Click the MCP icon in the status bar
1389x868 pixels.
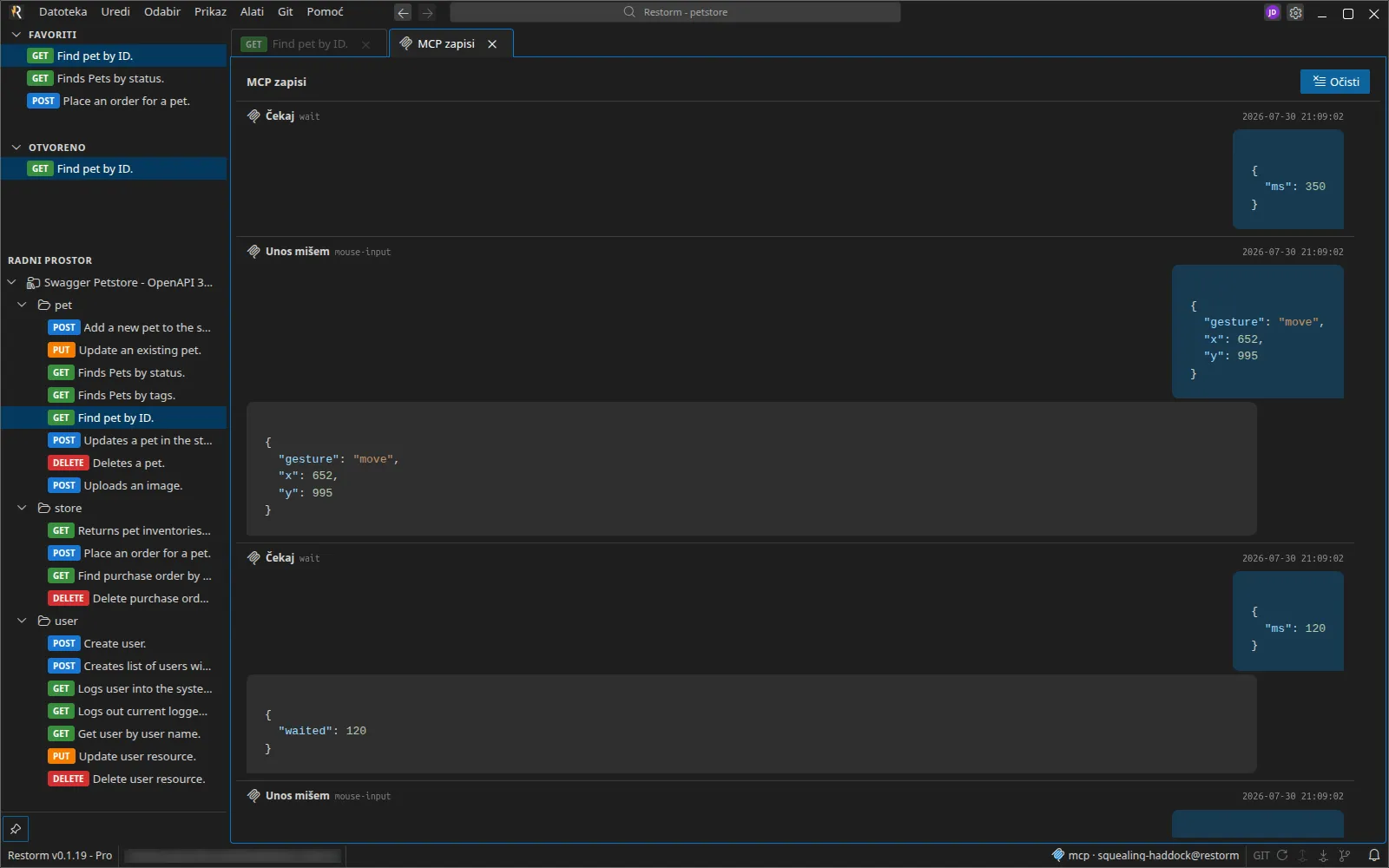[1057, 855]
